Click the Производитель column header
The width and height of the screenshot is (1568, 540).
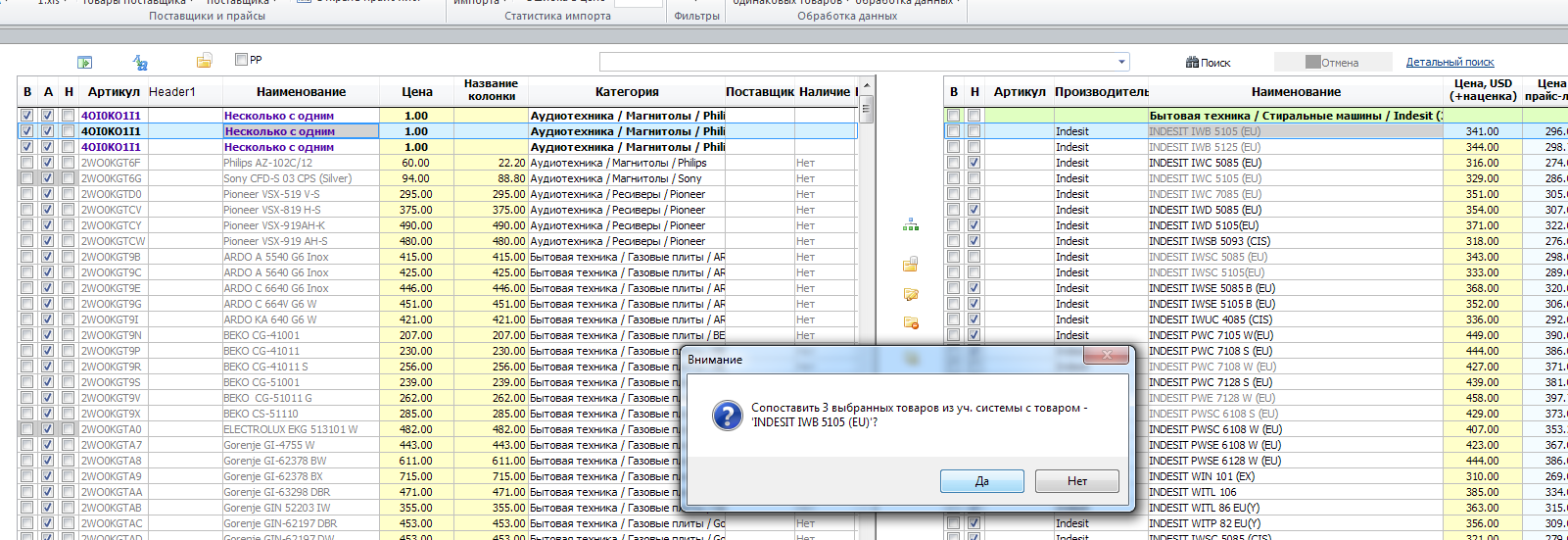(1101, 91)
